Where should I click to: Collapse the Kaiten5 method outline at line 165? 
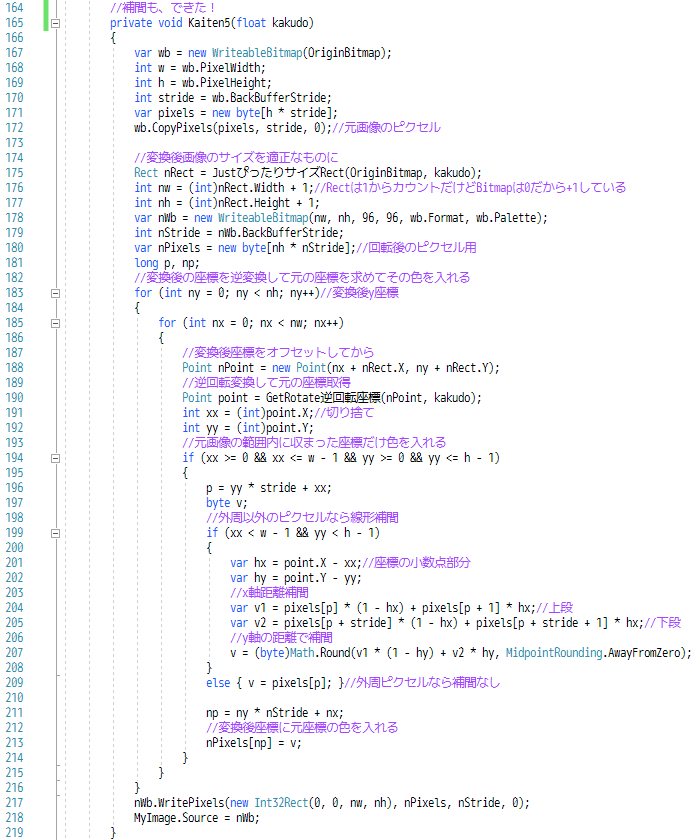(x=55, y=23)
